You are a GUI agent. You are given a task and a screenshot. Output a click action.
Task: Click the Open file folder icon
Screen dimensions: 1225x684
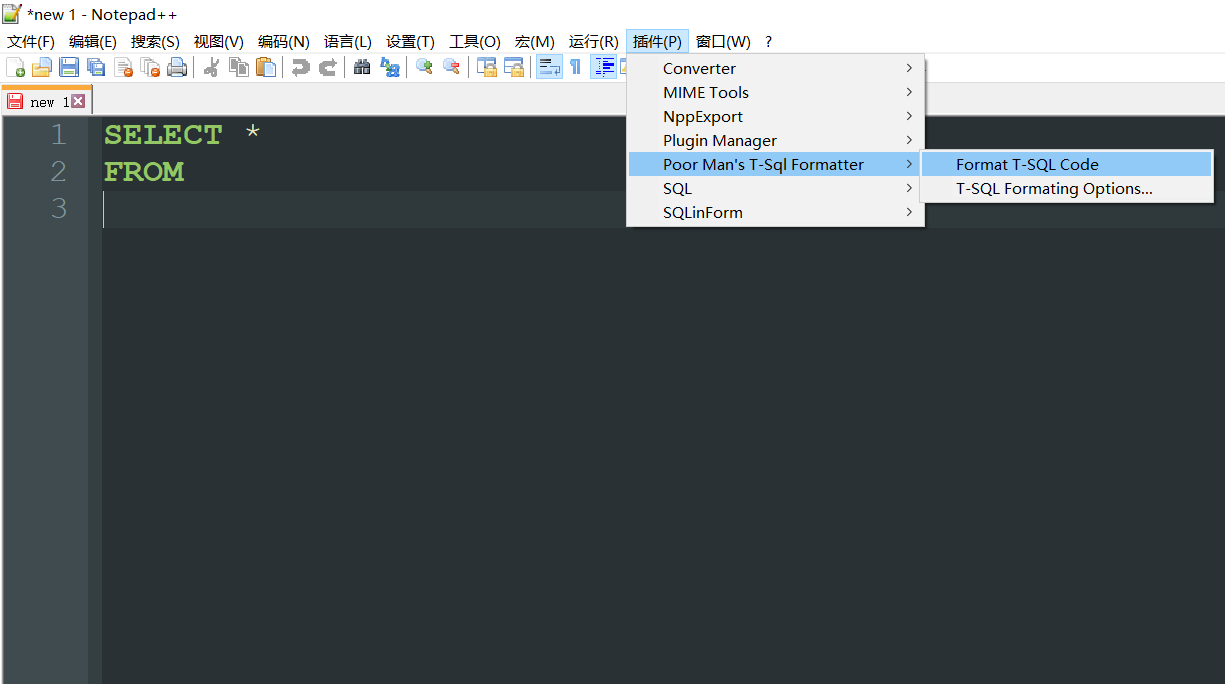(42, 67)
